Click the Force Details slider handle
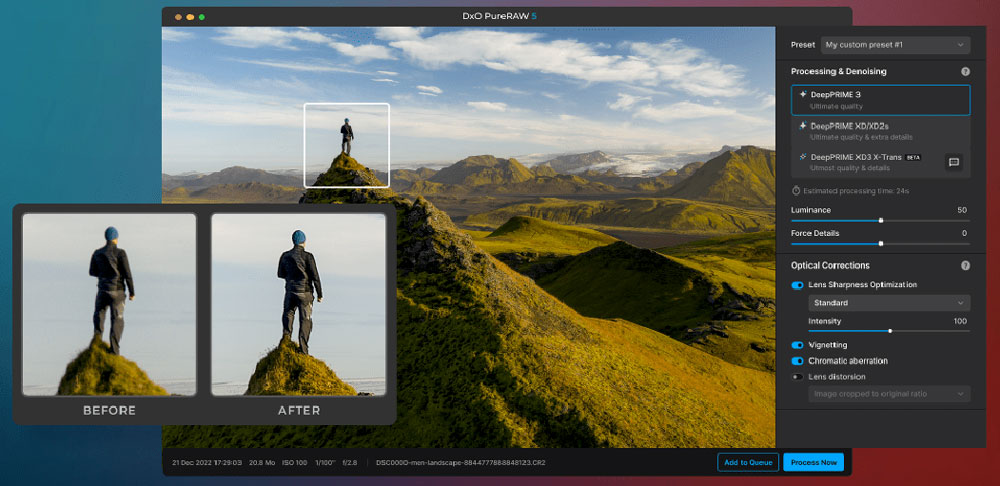 [881, 244]
